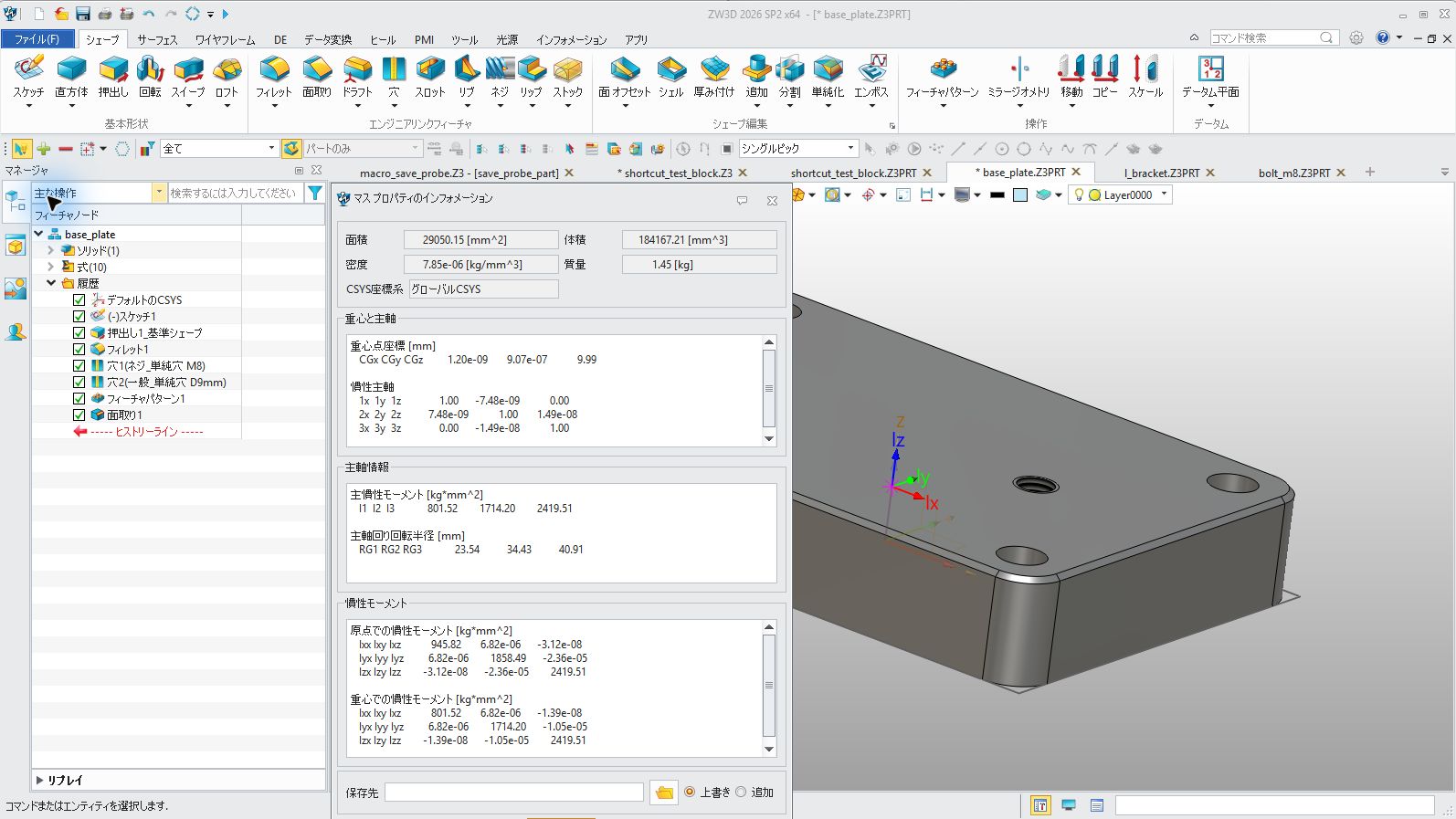This screenshot has width=1456, height=819.
Task: Select the 直方体 (Box) tool
Action: (x=71, y=77)
